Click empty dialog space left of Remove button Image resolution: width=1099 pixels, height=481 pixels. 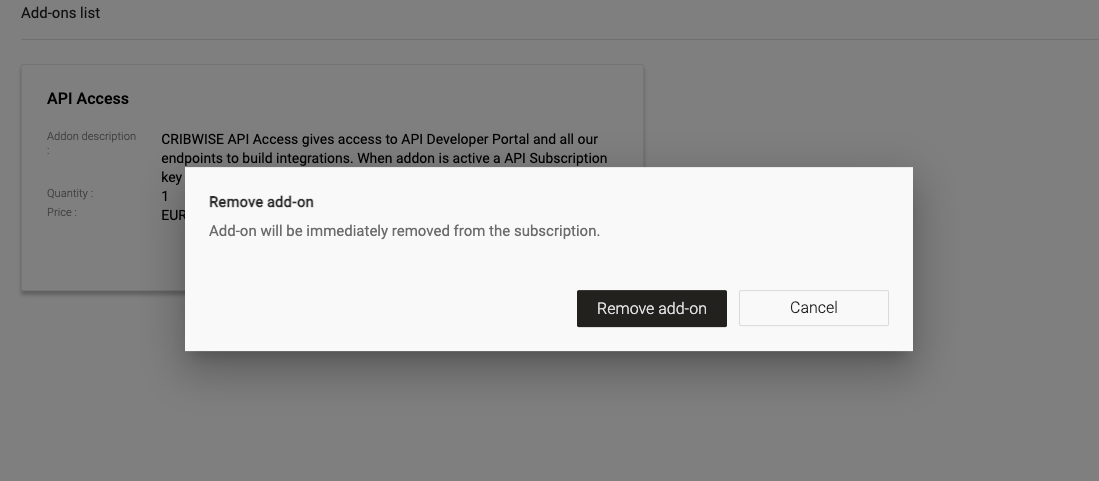380,308
